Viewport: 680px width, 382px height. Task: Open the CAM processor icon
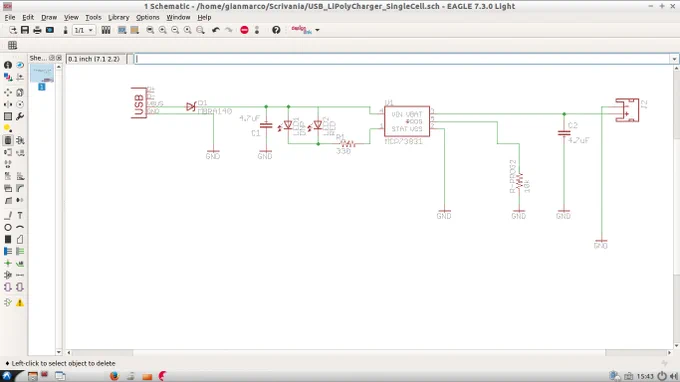pyautogui.click(x=50, y=30)
